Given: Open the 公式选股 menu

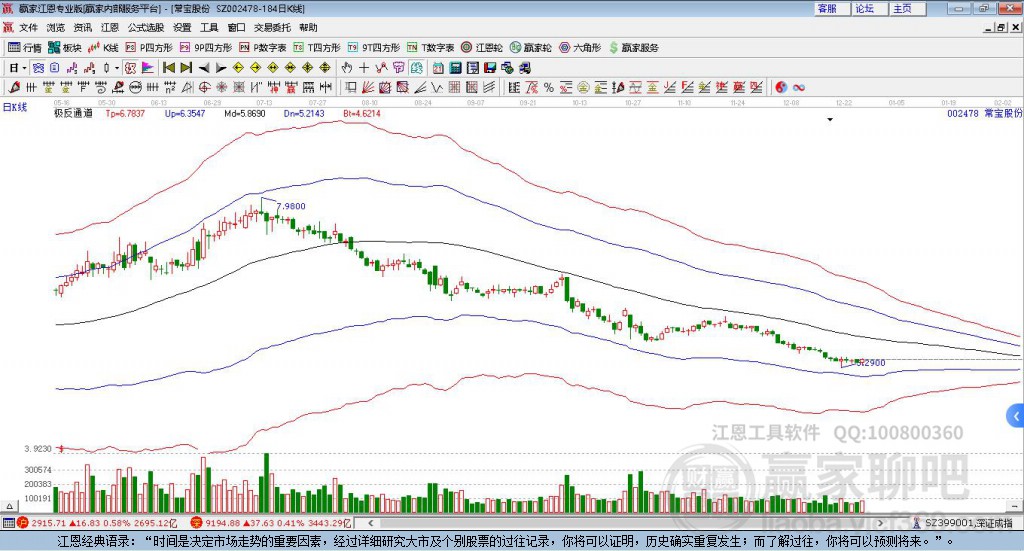Looking at the screenshot, I should (x=146, y=27).
